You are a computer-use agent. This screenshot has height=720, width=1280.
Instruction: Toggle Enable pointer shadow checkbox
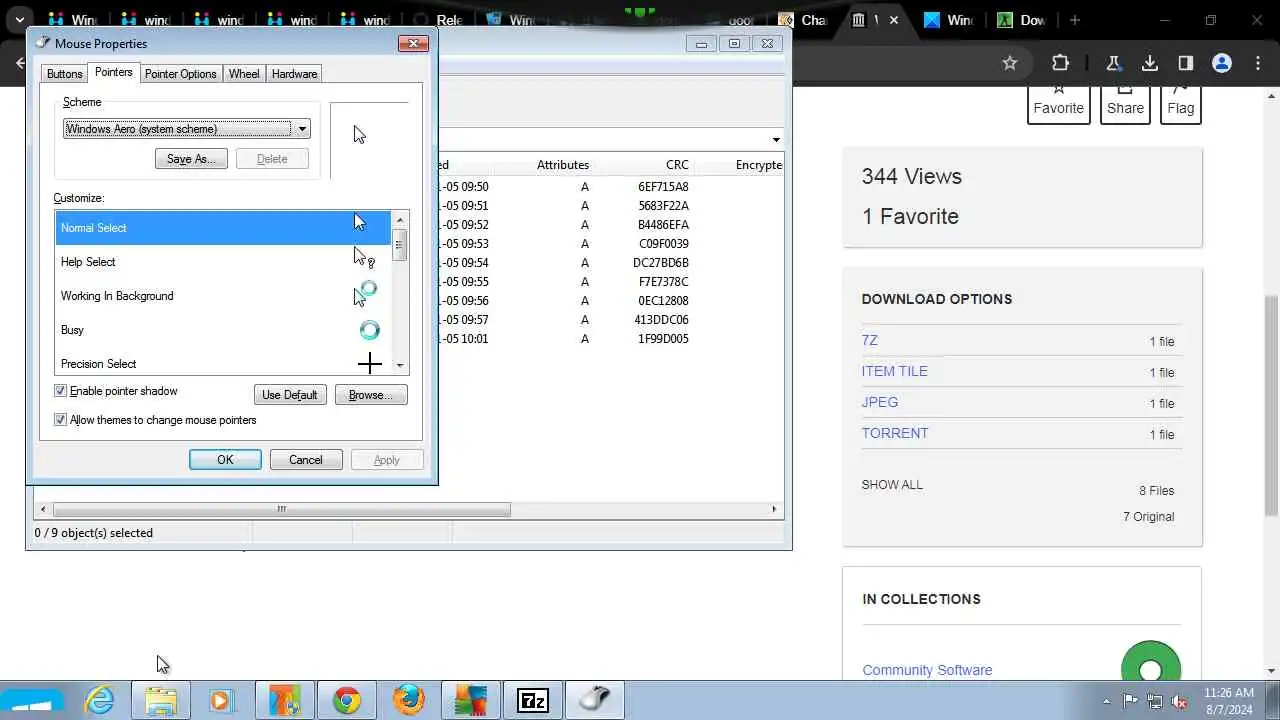tap(61, 391)
